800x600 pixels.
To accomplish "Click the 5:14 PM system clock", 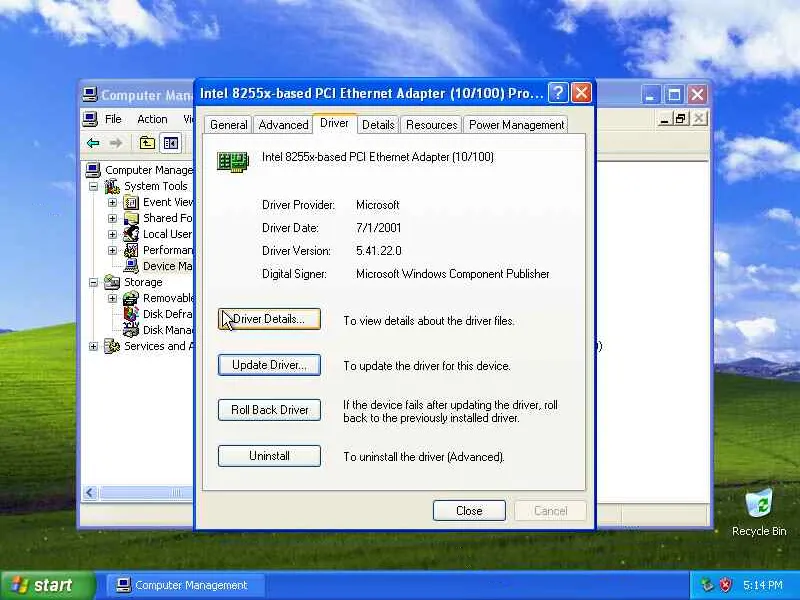I will [x=763, y=585].
